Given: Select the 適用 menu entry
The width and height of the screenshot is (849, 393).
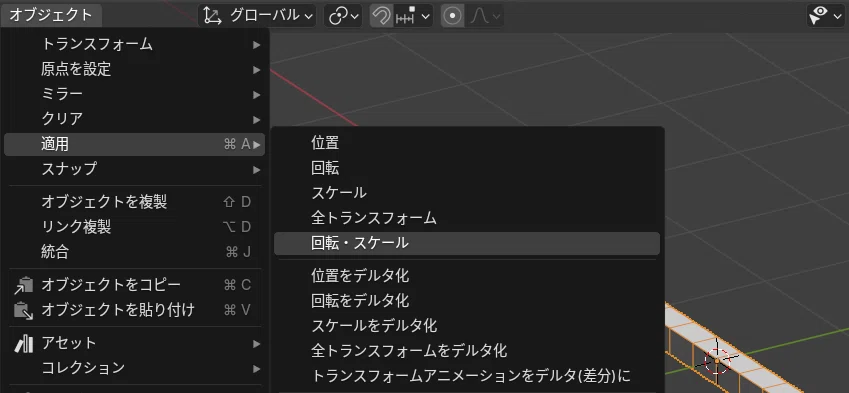Looking at the screenshot, I should [134, 144].
